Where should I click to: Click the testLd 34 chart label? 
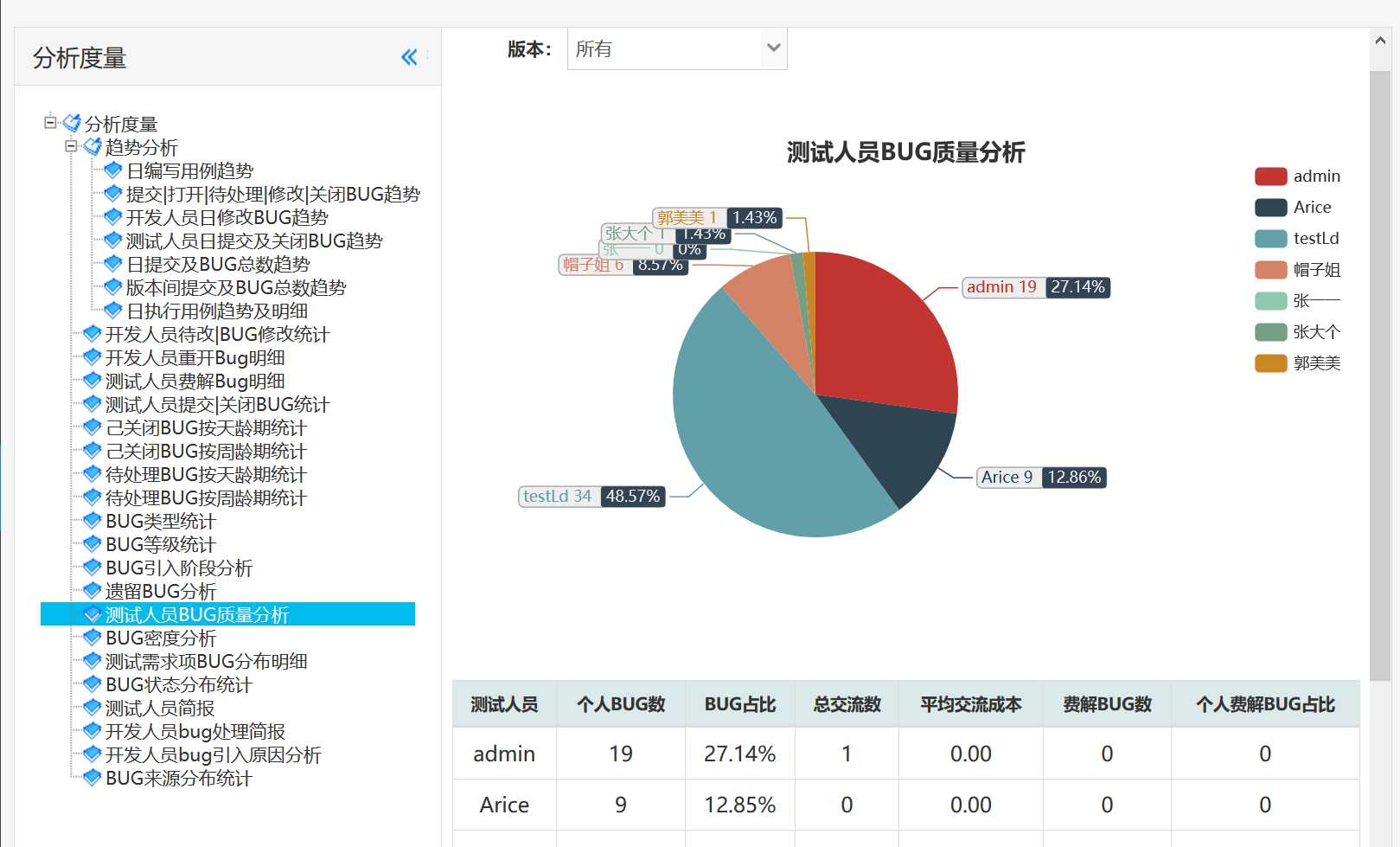(592, 497)
